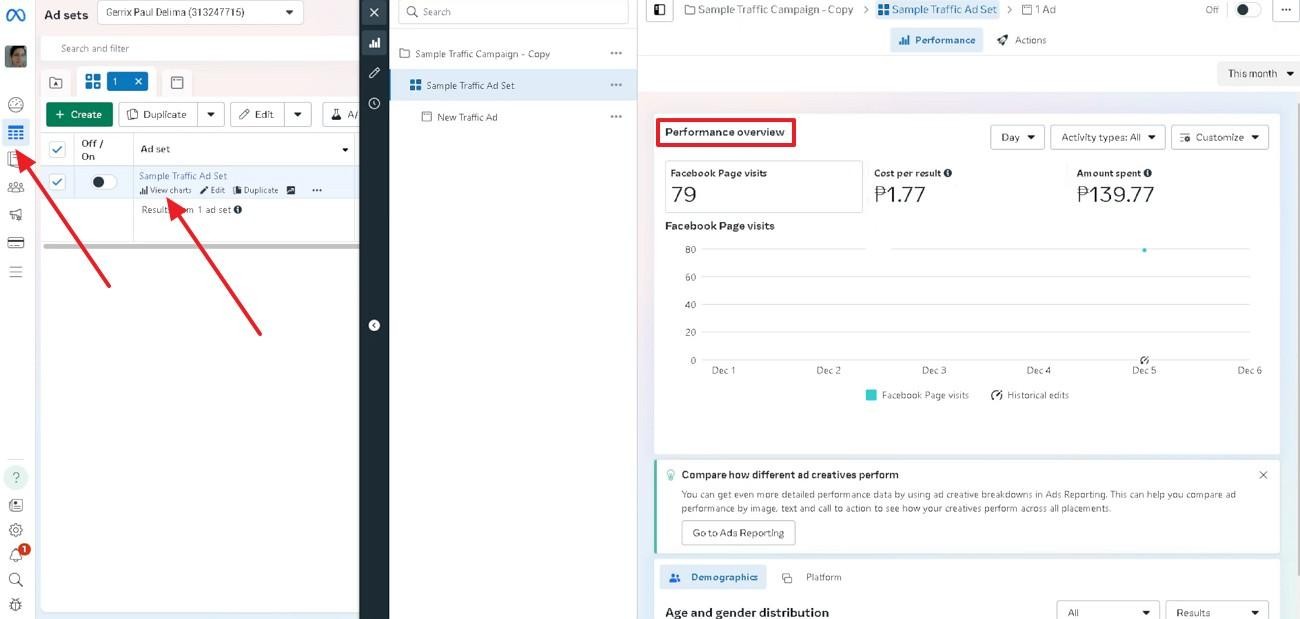The width and height of the screenshot is (1300, 619).
Task: Open the Meta logo home
Action: click(x=15, y=15)
